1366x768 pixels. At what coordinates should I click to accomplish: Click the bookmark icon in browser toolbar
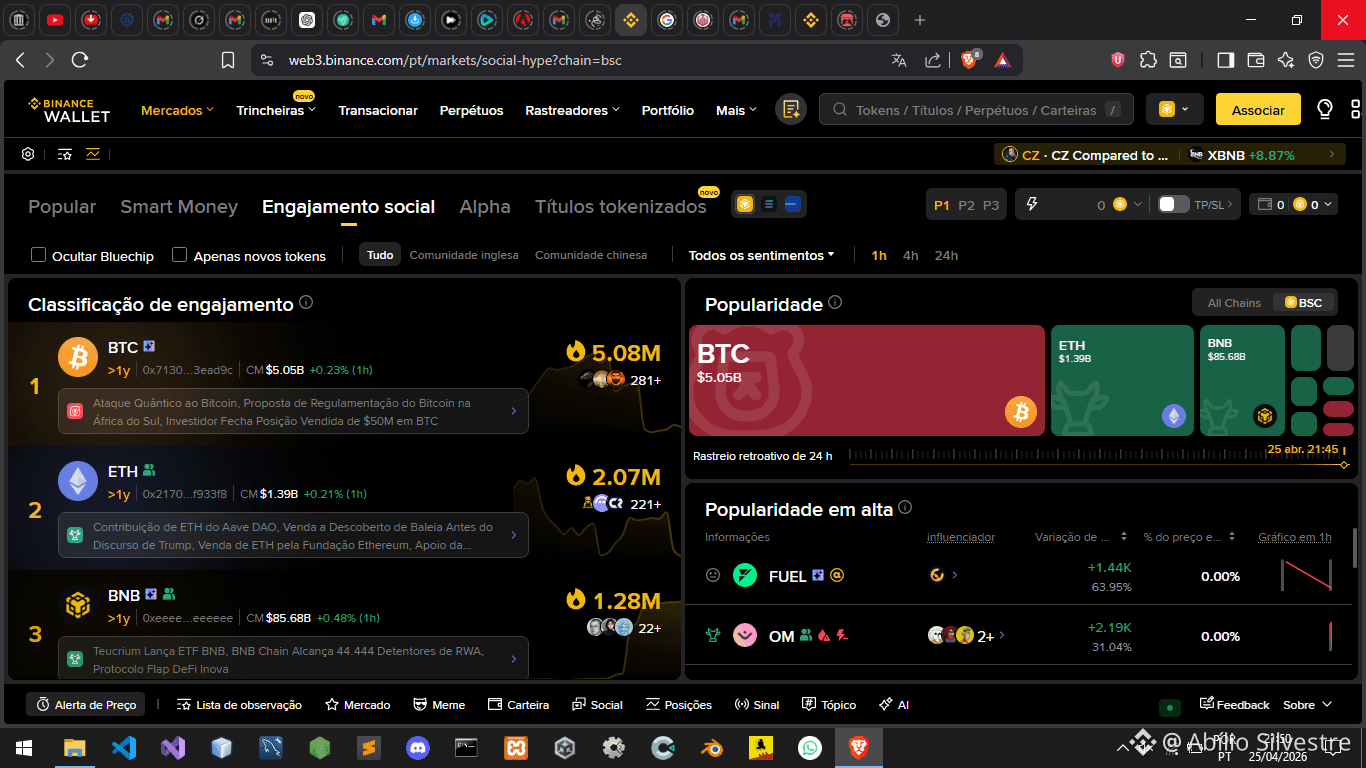click(x=228, y=60)
